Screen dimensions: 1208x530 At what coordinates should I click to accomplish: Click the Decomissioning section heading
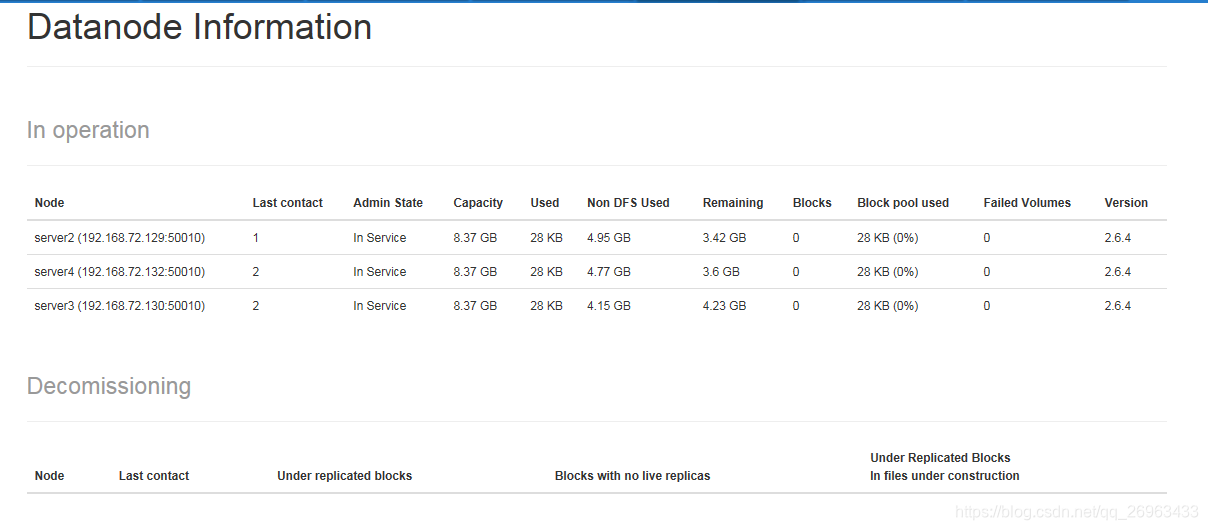point(109,386)
